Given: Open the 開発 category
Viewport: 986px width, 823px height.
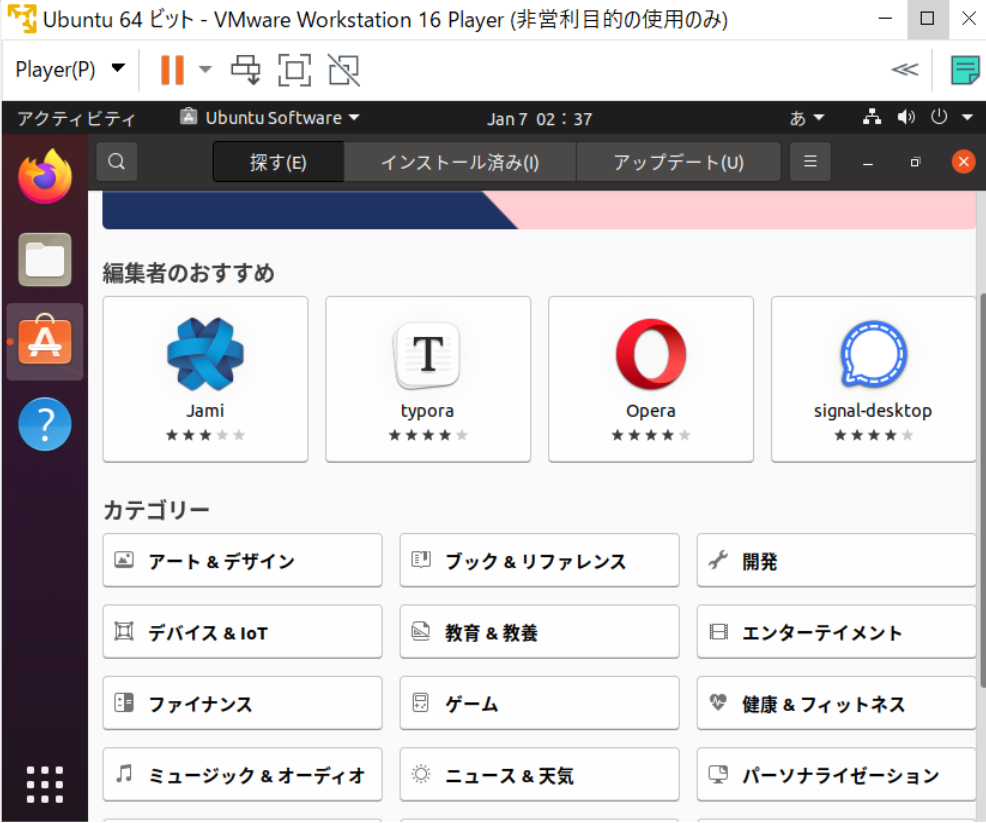Looking at the screenshot, I should tap(836, 560).
